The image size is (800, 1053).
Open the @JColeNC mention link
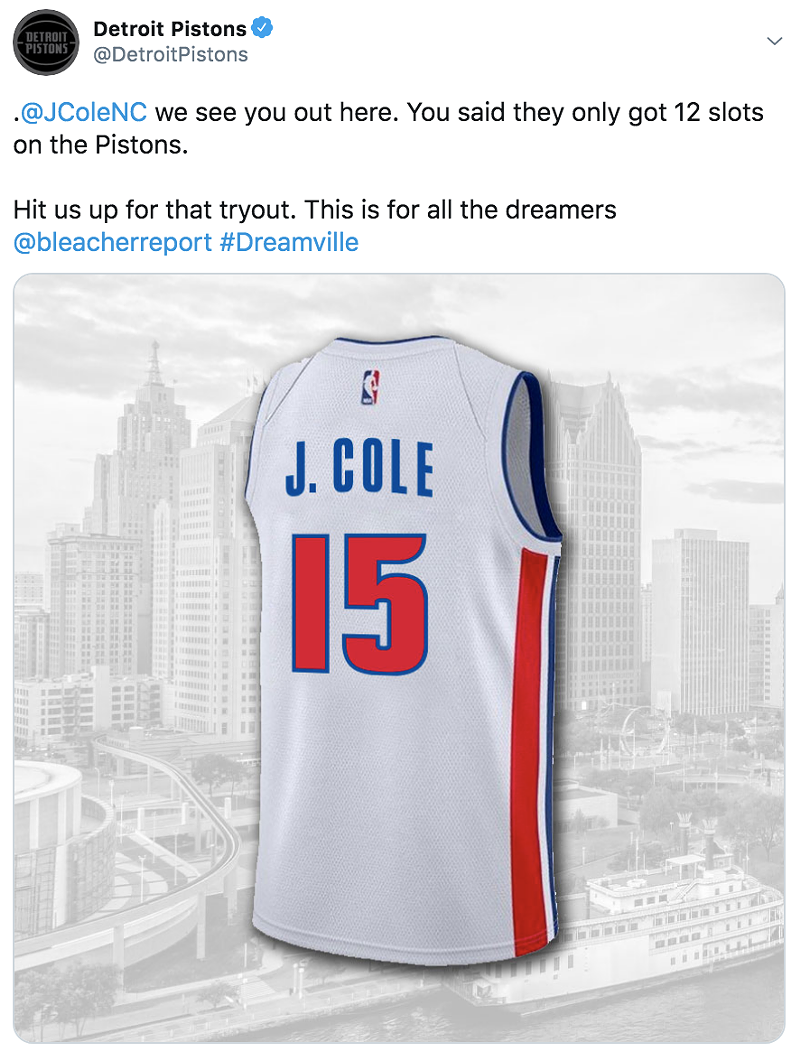(83, 112)
